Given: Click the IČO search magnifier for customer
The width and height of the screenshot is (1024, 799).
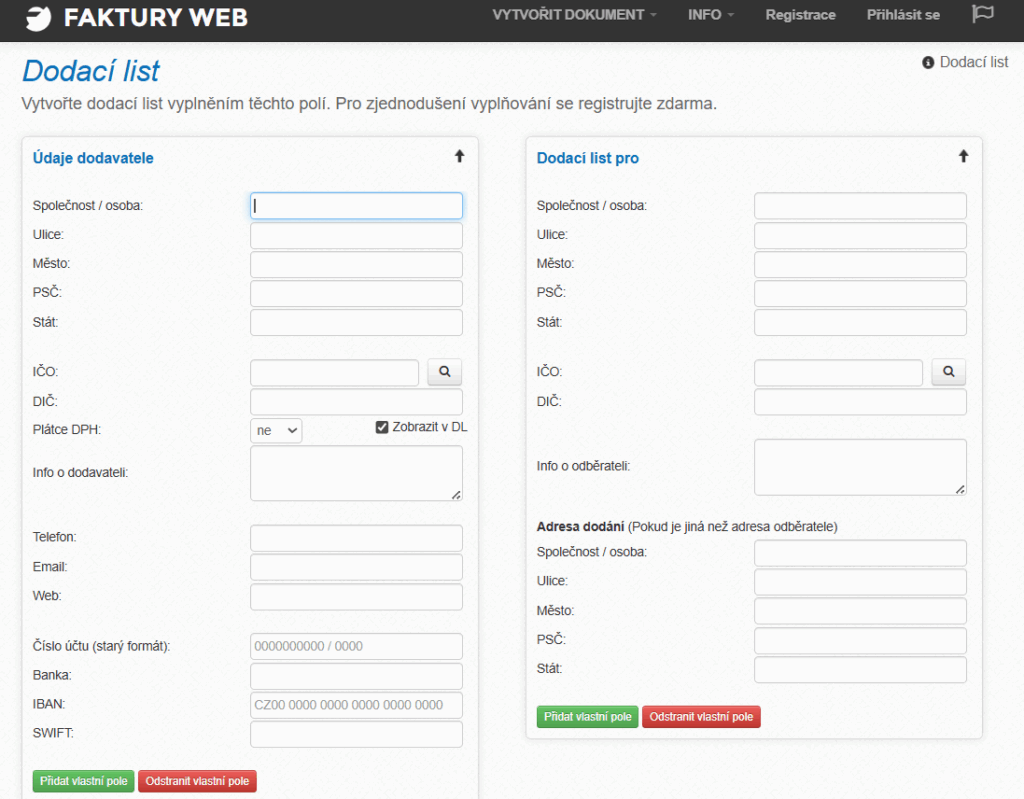Looking at the screenshot, I should click(x=949, y=372).
